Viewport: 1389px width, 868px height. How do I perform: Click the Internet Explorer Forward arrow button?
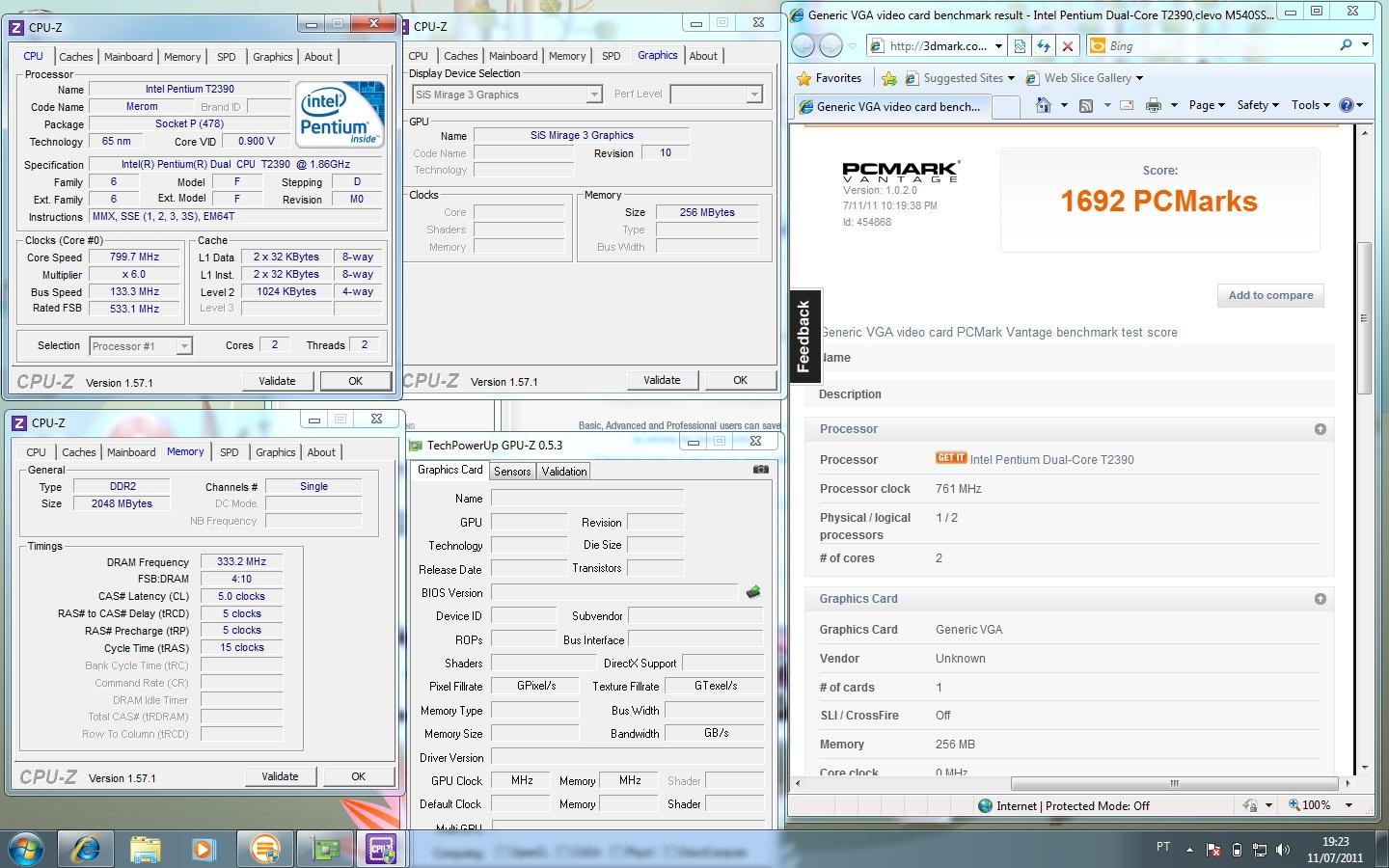click(x=831, y=45)
